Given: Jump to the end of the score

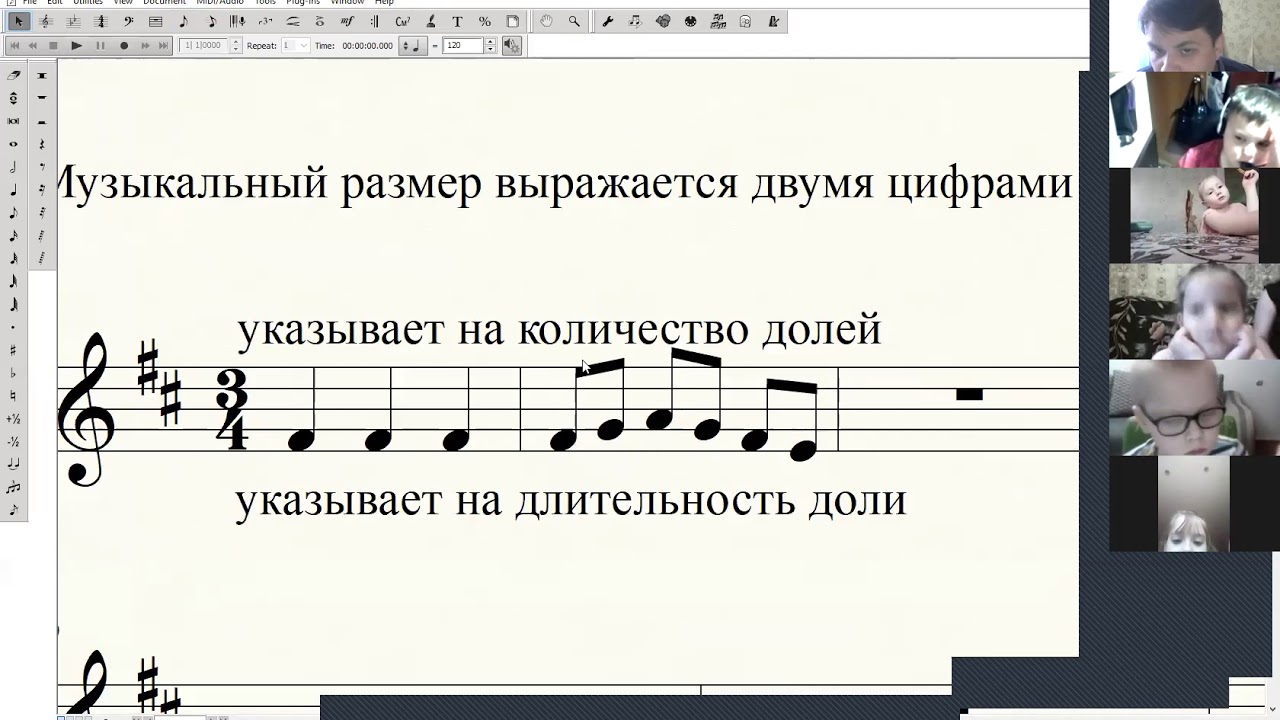Looking at the screenshot, I should [x=163, y=45].
